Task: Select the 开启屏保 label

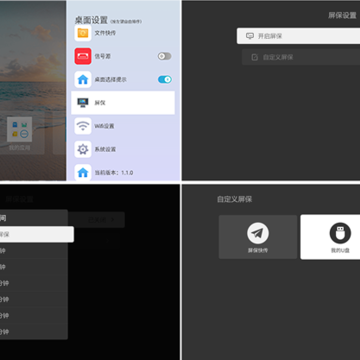Action: [x=270, y=36]
